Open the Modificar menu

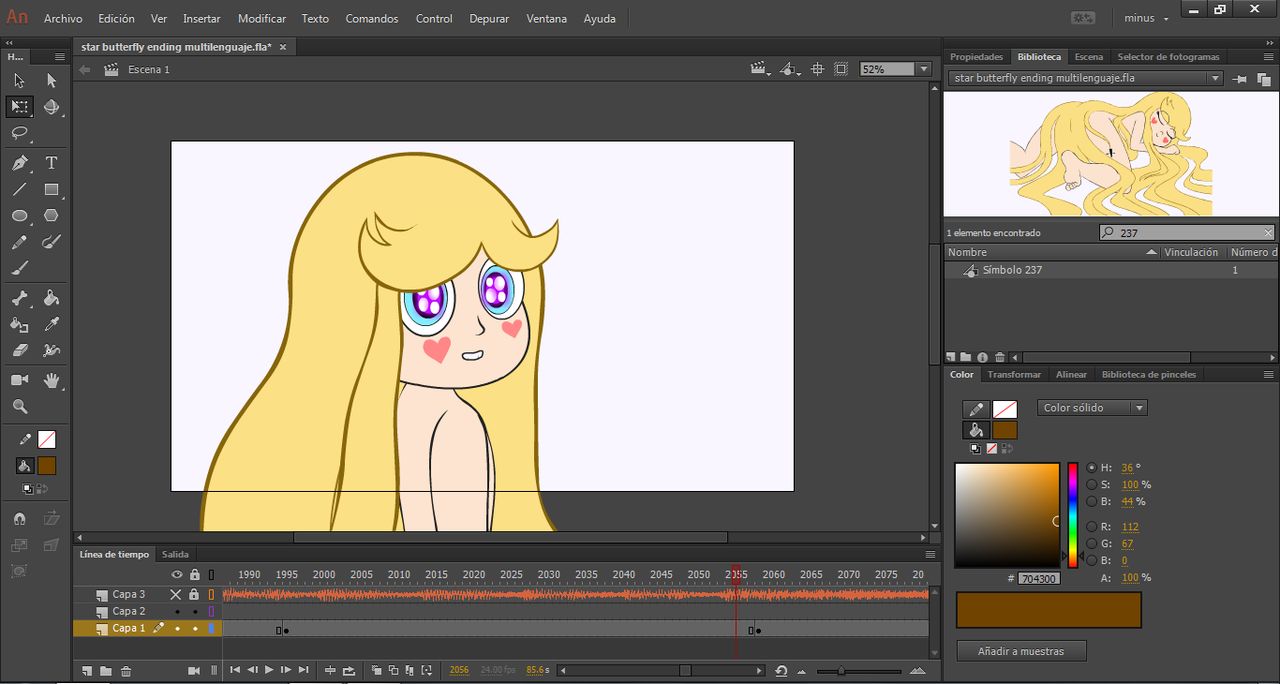pyautogui.click(x=262, y=18)
